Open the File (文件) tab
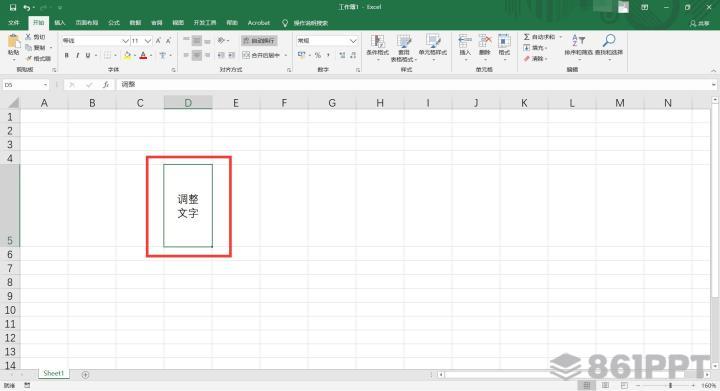This screenshot has height=391, width=720. coord(14,22)
